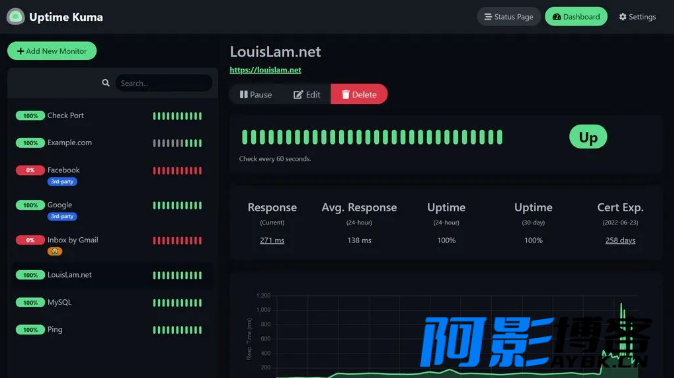Click the green Up status badge
Viewport: 674px width, 378px height.
click(588, 137)
